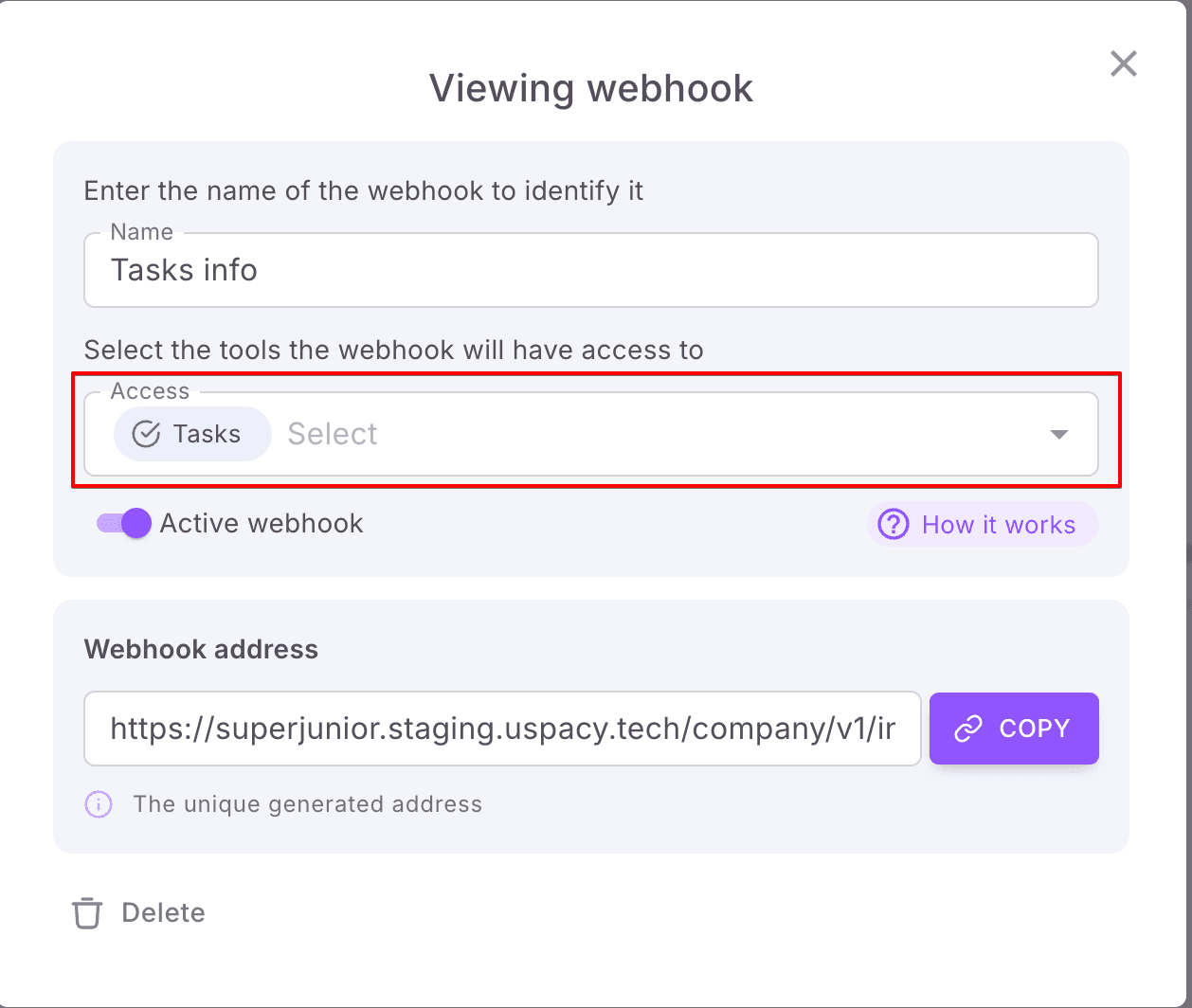
Task: Click the chain link icon on COPY
Action: 967,729
